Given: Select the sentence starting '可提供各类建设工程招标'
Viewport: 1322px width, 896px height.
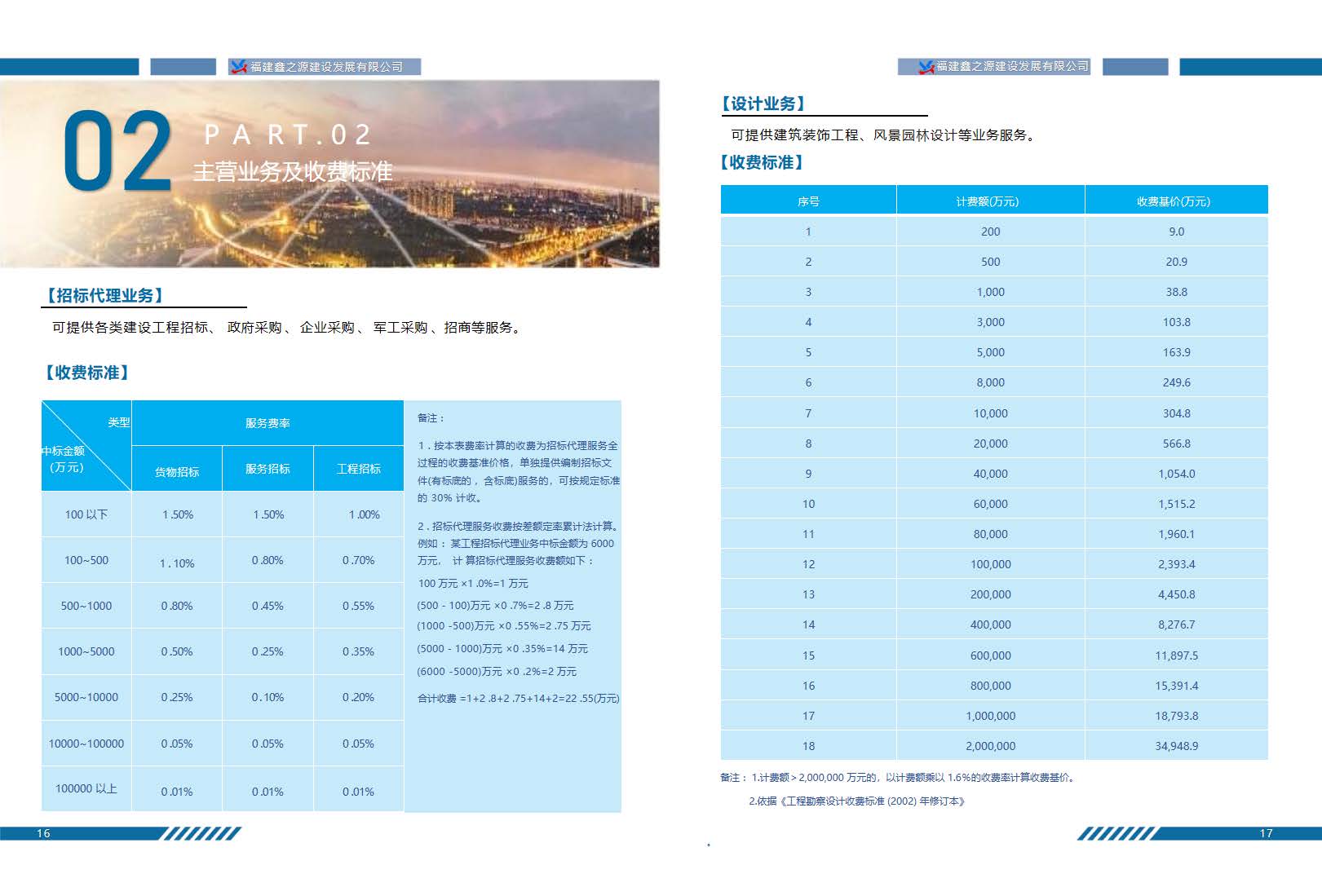Looking at the screenshot, I should coord(289,327).
